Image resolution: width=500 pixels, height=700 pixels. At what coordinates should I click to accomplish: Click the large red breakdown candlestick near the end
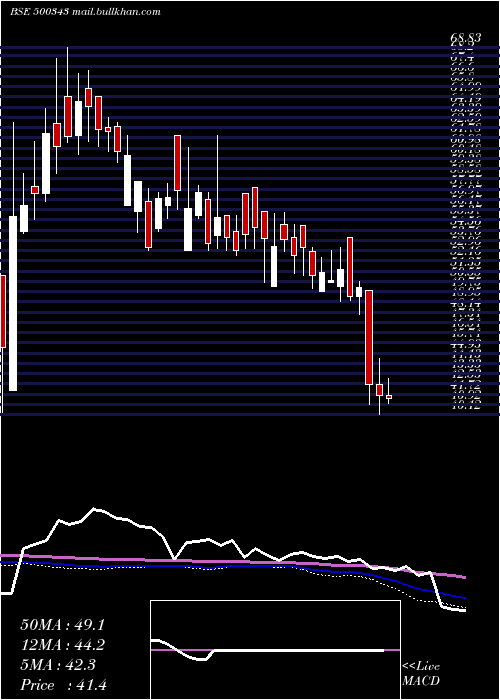pos(369,337)
